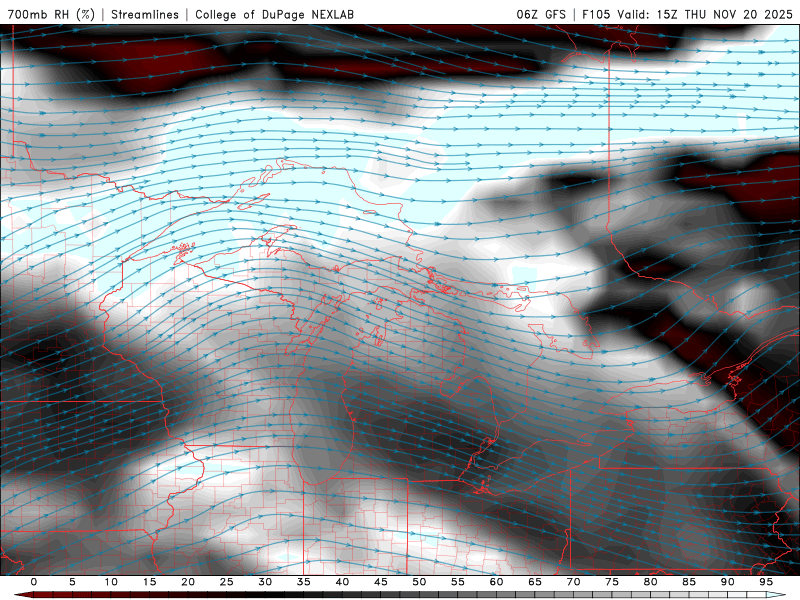This screenshot has height=600, width=800.
Task: Select the 60 label on the color scale
Action: click(496, 582)
